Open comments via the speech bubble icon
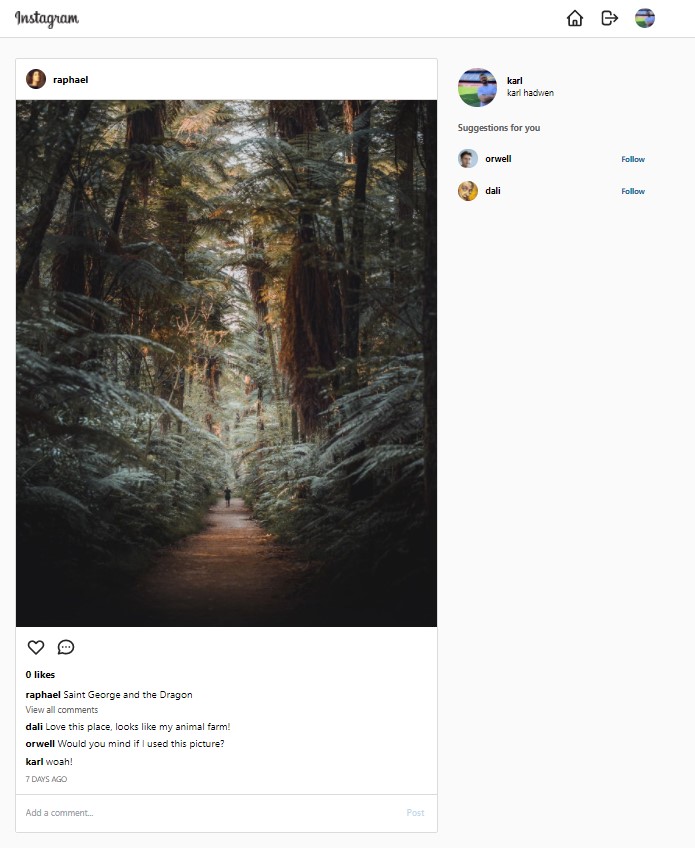The image size is (695, 848). point(65,648)
